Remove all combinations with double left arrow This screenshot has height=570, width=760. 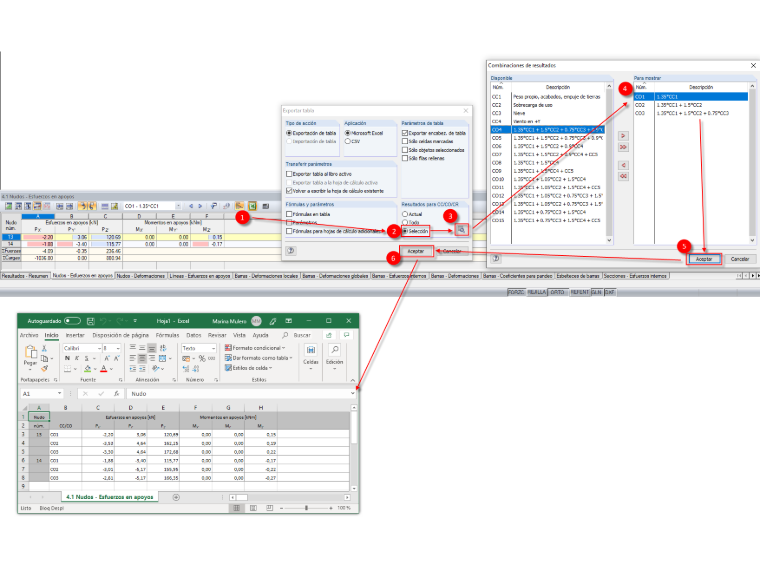point(623,176)
